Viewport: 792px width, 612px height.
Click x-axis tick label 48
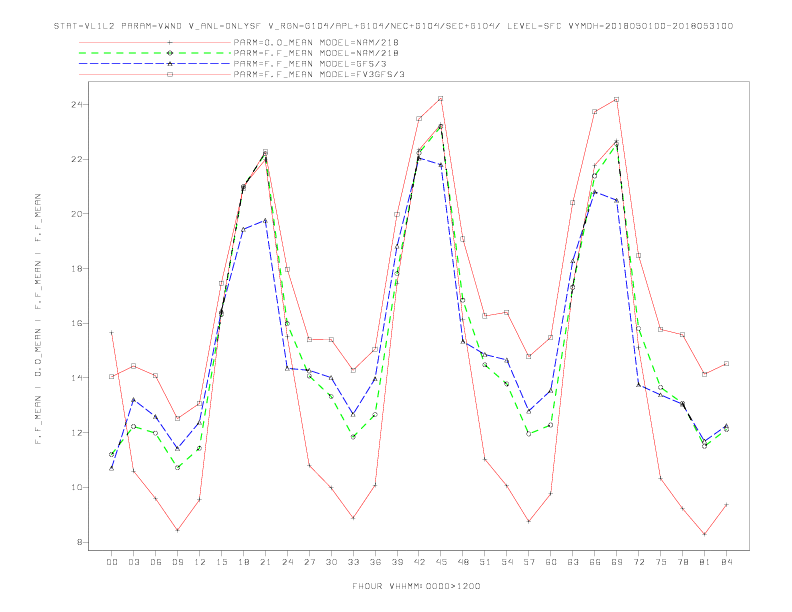point(463,562)
